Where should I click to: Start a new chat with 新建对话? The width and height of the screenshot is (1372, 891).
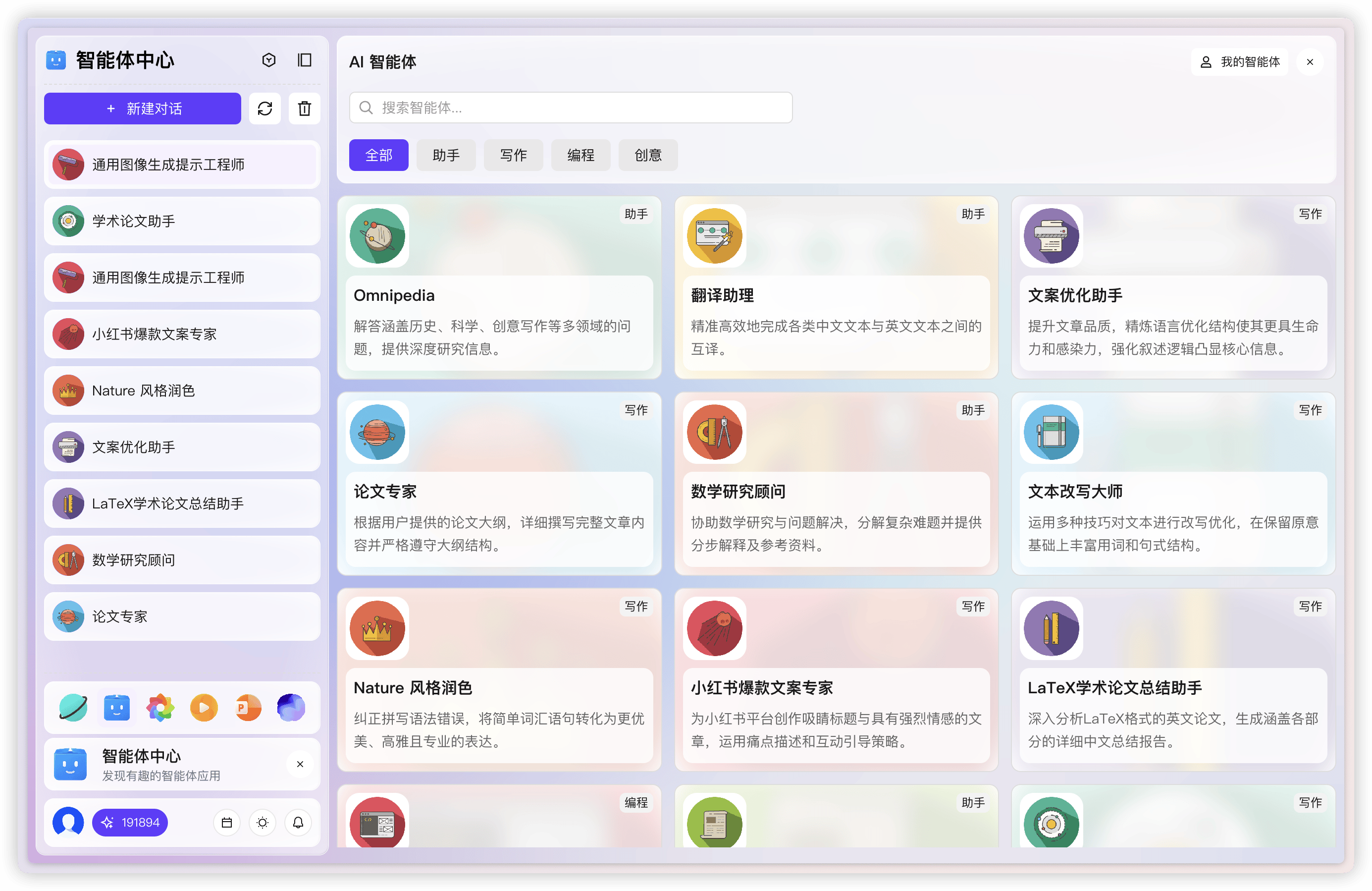pos(142,109)
